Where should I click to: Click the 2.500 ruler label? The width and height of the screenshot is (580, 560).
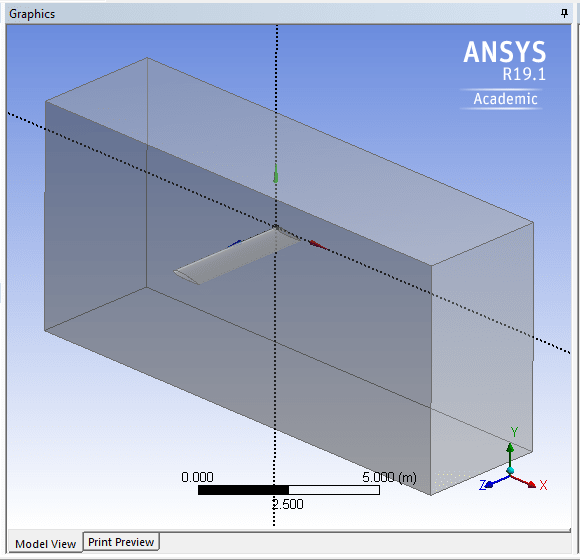click(x=288, y=504)
